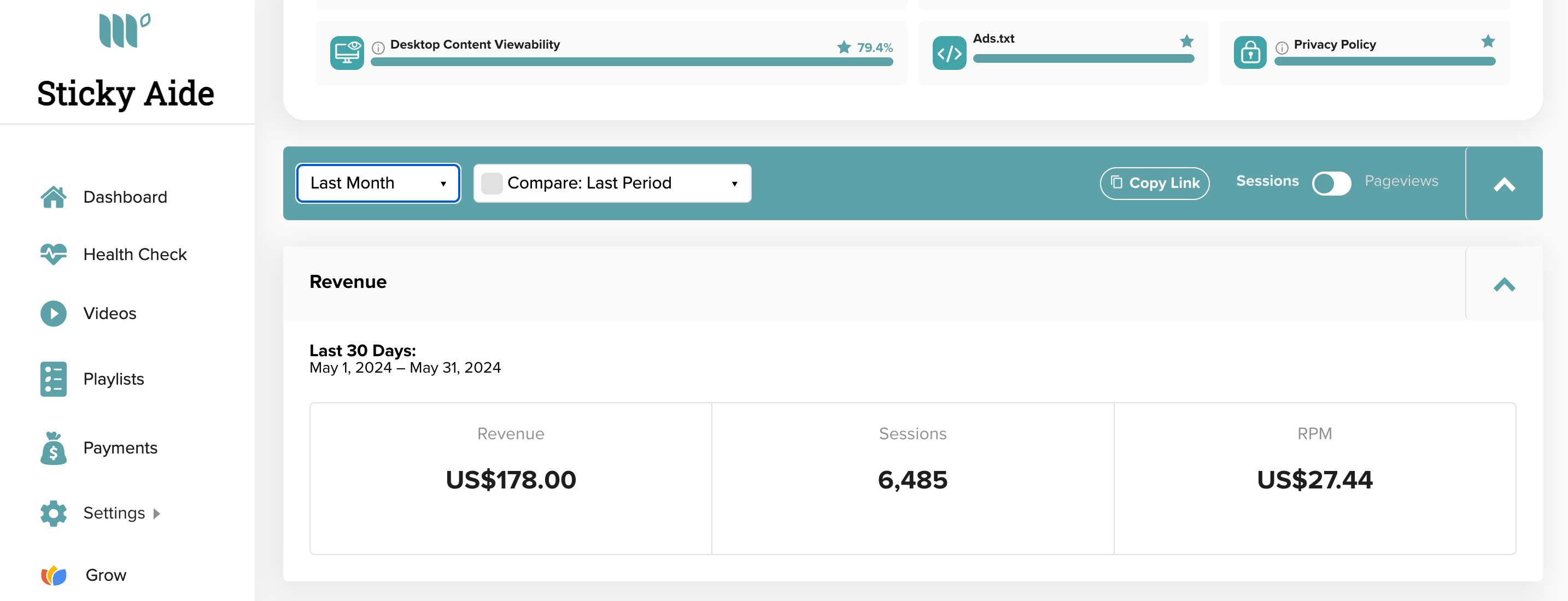The width and height of the screenshot is (1568, 601).
Task: Open Health Check heartbeat icon
Action: click(x=54, y=254)
